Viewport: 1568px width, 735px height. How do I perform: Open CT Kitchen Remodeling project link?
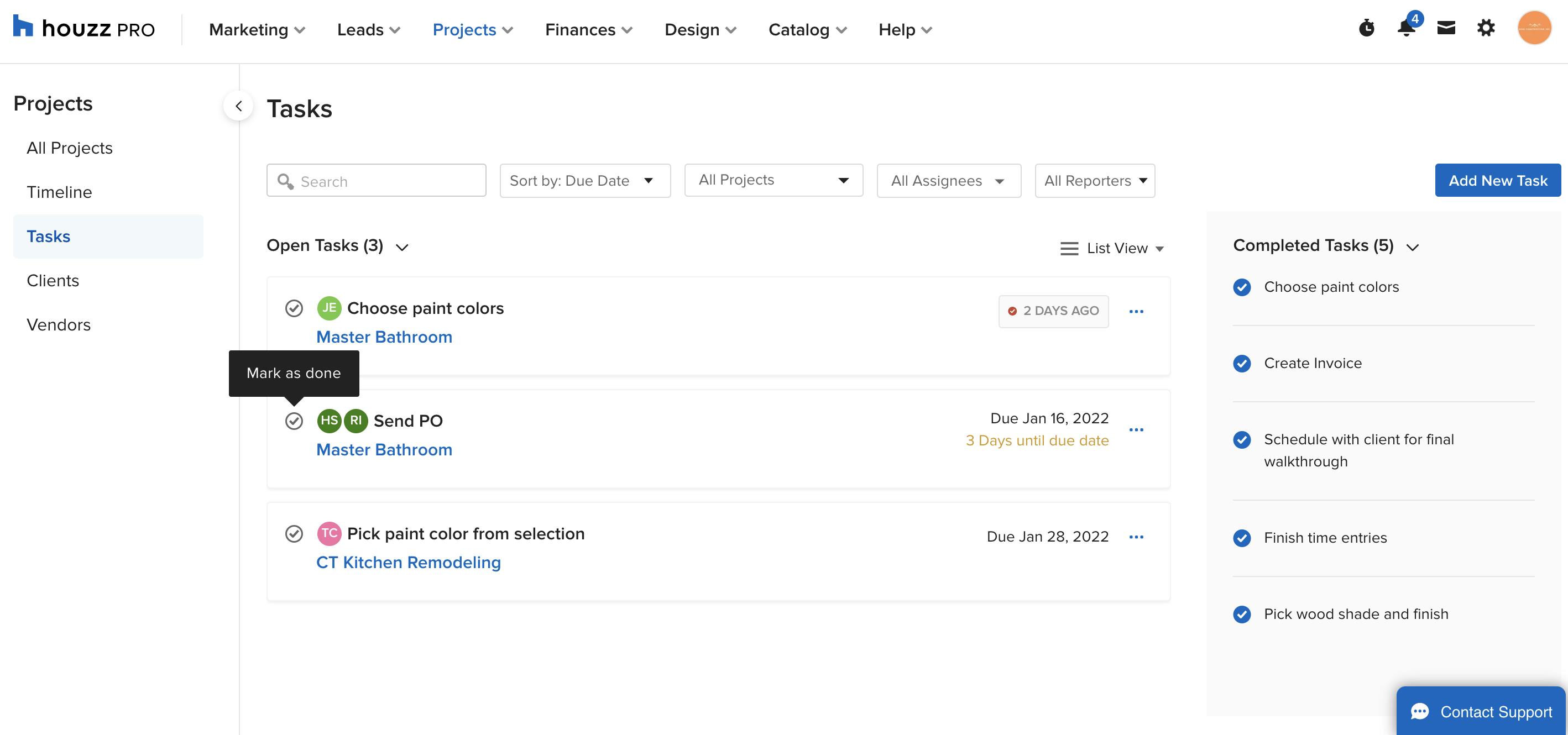pyautogui.click(x=409, y=562)
